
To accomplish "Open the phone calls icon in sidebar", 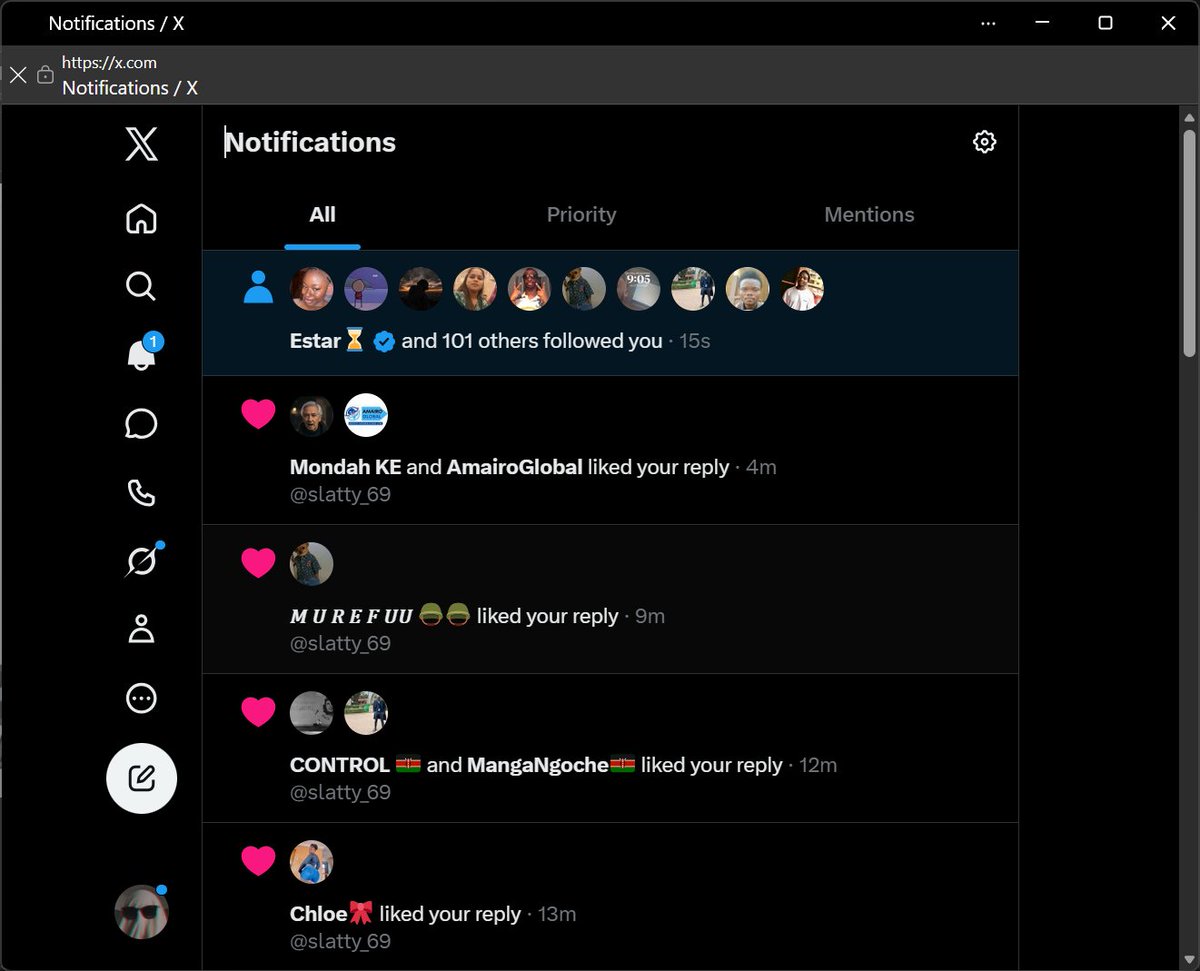I will point(141,493).
